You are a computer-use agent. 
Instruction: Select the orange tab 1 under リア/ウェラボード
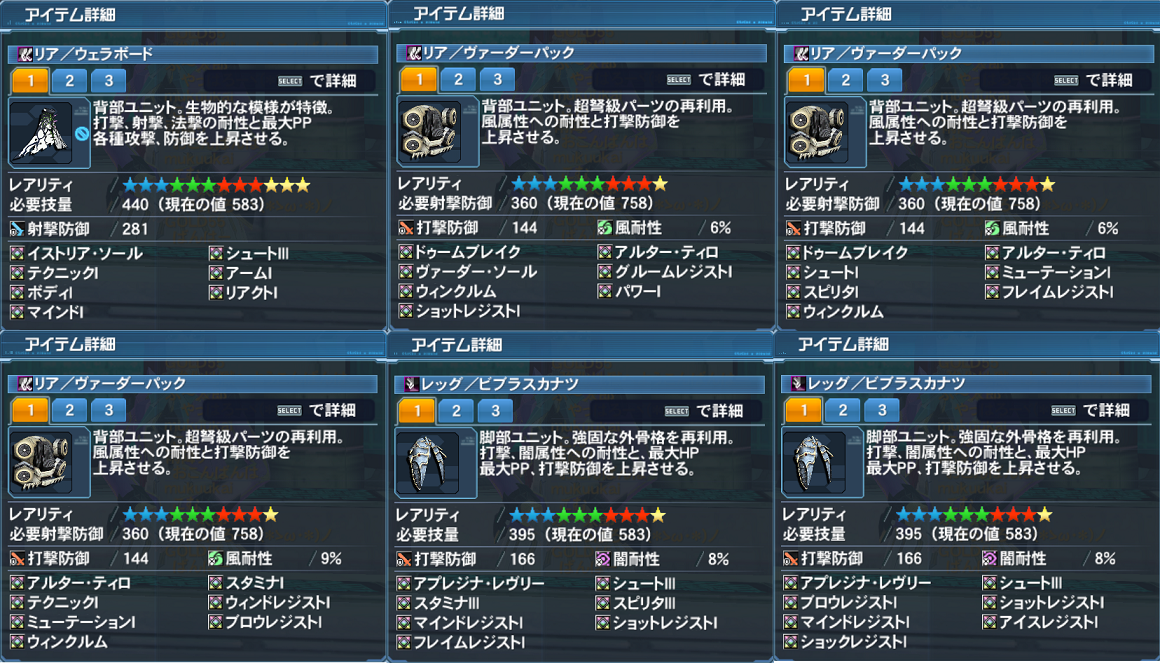coord(30,81)
